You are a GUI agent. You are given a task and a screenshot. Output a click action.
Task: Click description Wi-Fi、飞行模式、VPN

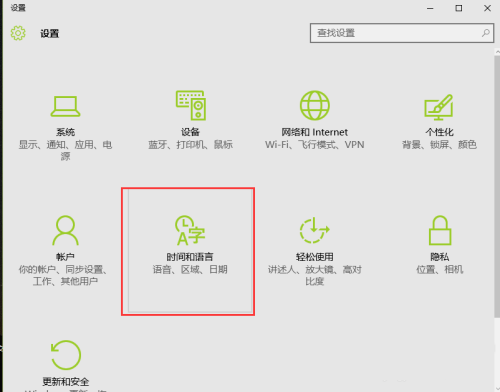click(x=314, y=145)
